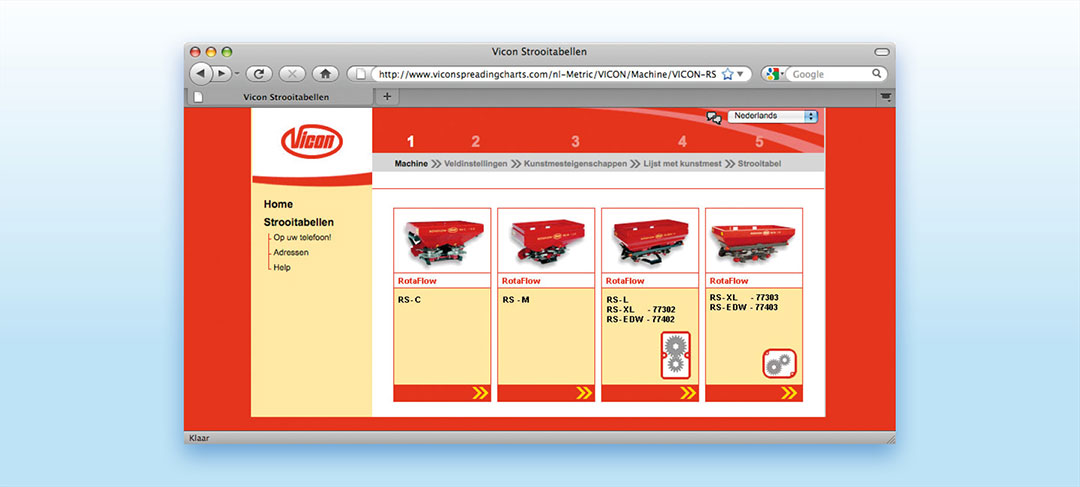1080x487 pixels.
Task: Click the RS-C model text
Action: [409, 300]
